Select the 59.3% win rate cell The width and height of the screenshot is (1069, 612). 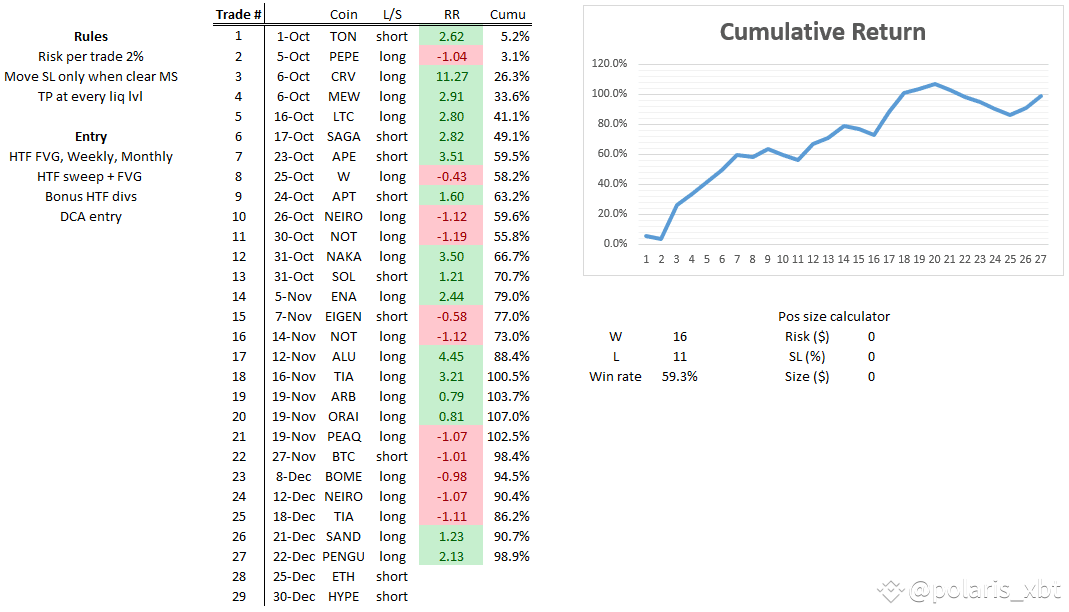(680, 376)
